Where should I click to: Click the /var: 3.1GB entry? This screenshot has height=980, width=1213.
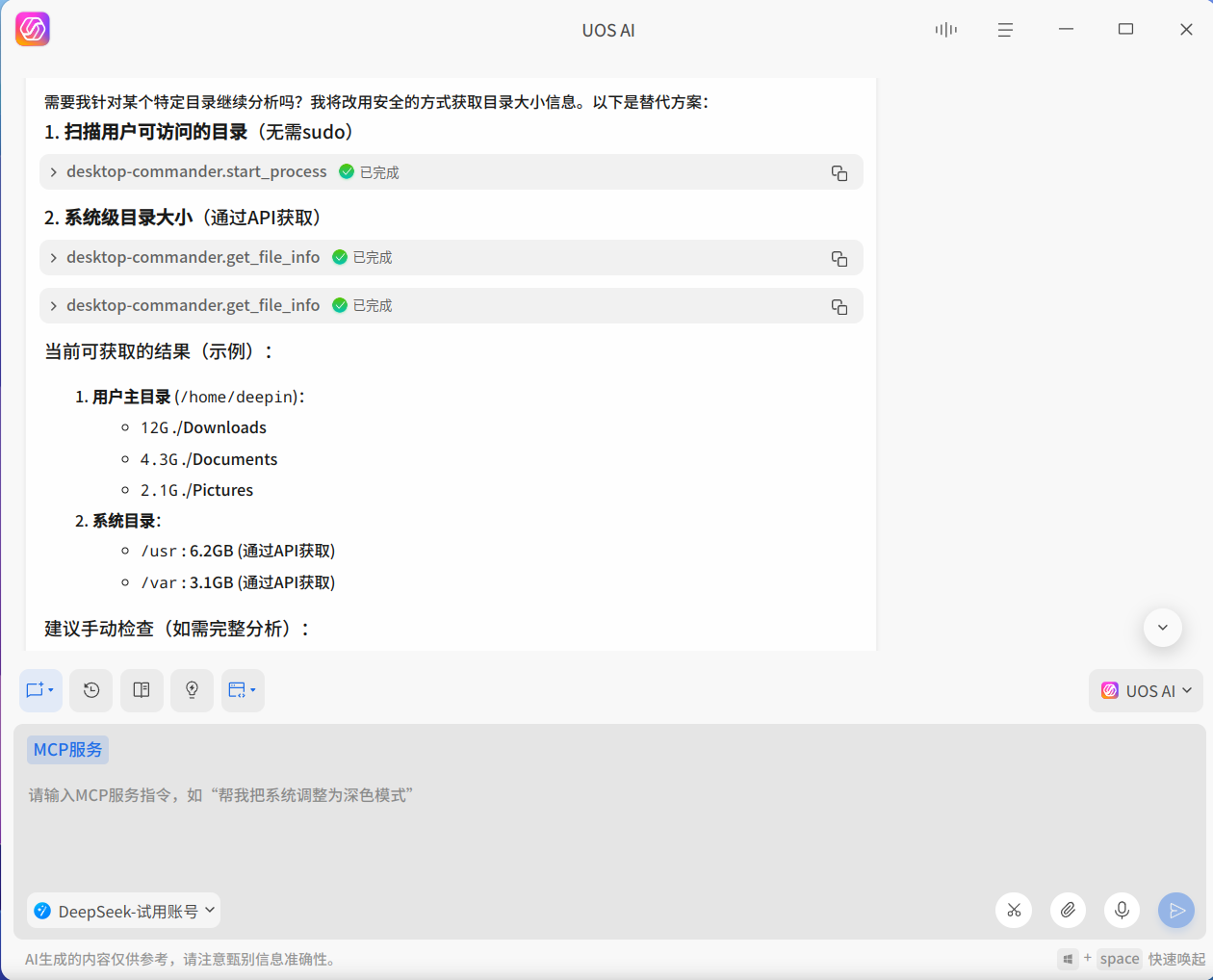point(238,582)
